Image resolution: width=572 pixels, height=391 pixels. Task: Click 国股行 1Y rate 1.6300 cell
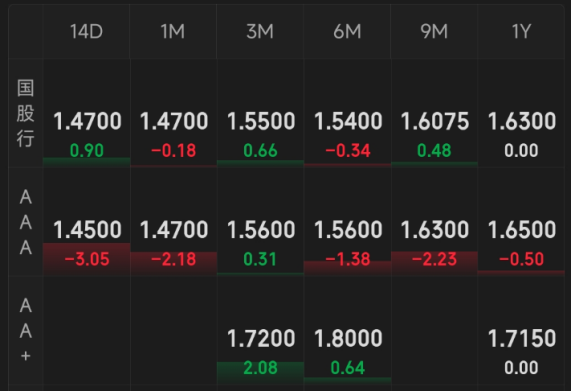point(521,113)
